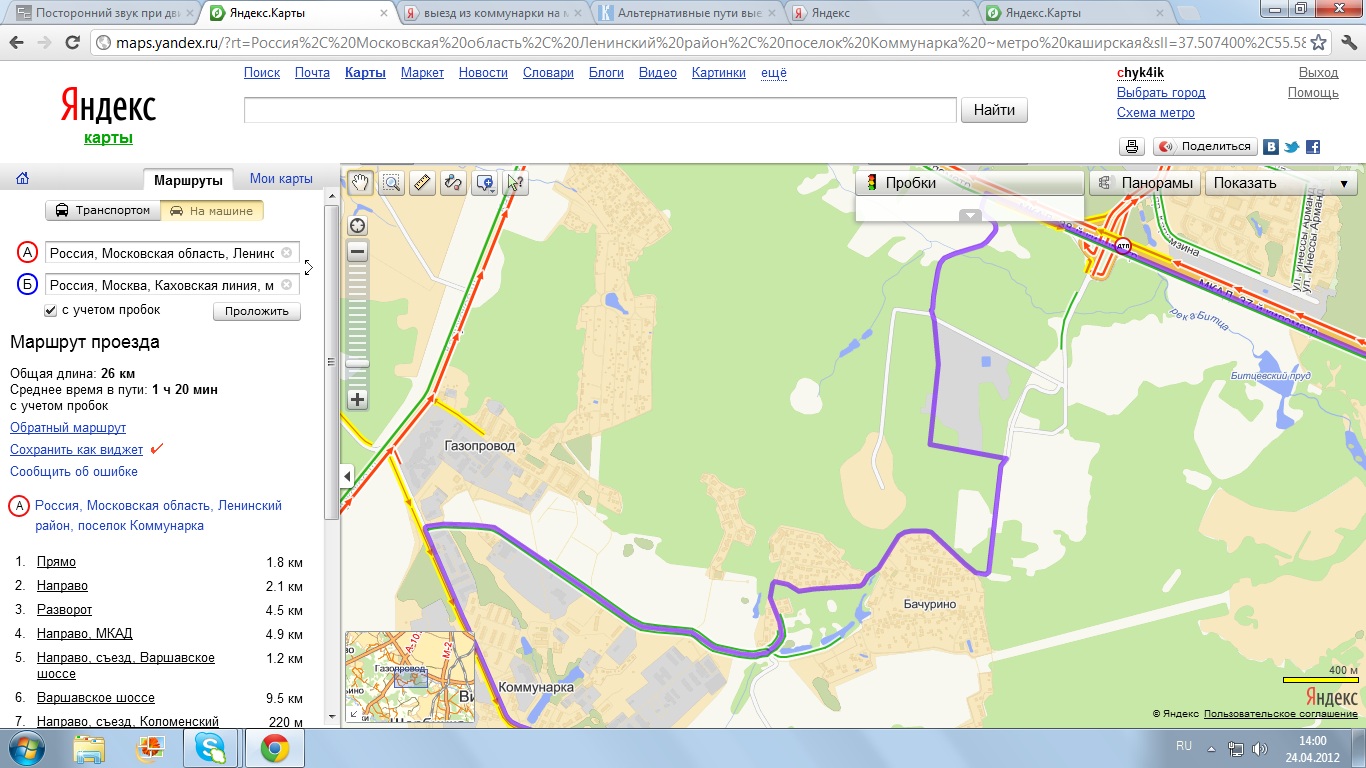The image size is (1366, 768).
Task: Collapse the sidebar with left arrow handle
Action: coord(348,477)
